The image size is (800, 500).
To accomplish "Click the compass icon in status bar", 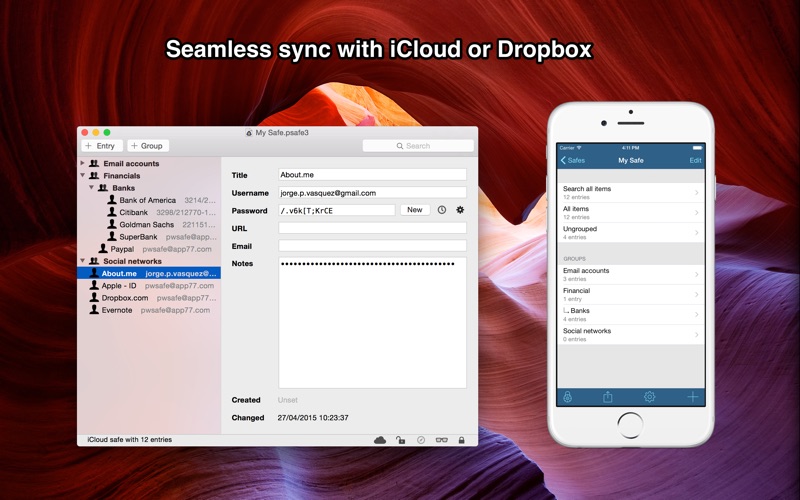I will 421,440.
